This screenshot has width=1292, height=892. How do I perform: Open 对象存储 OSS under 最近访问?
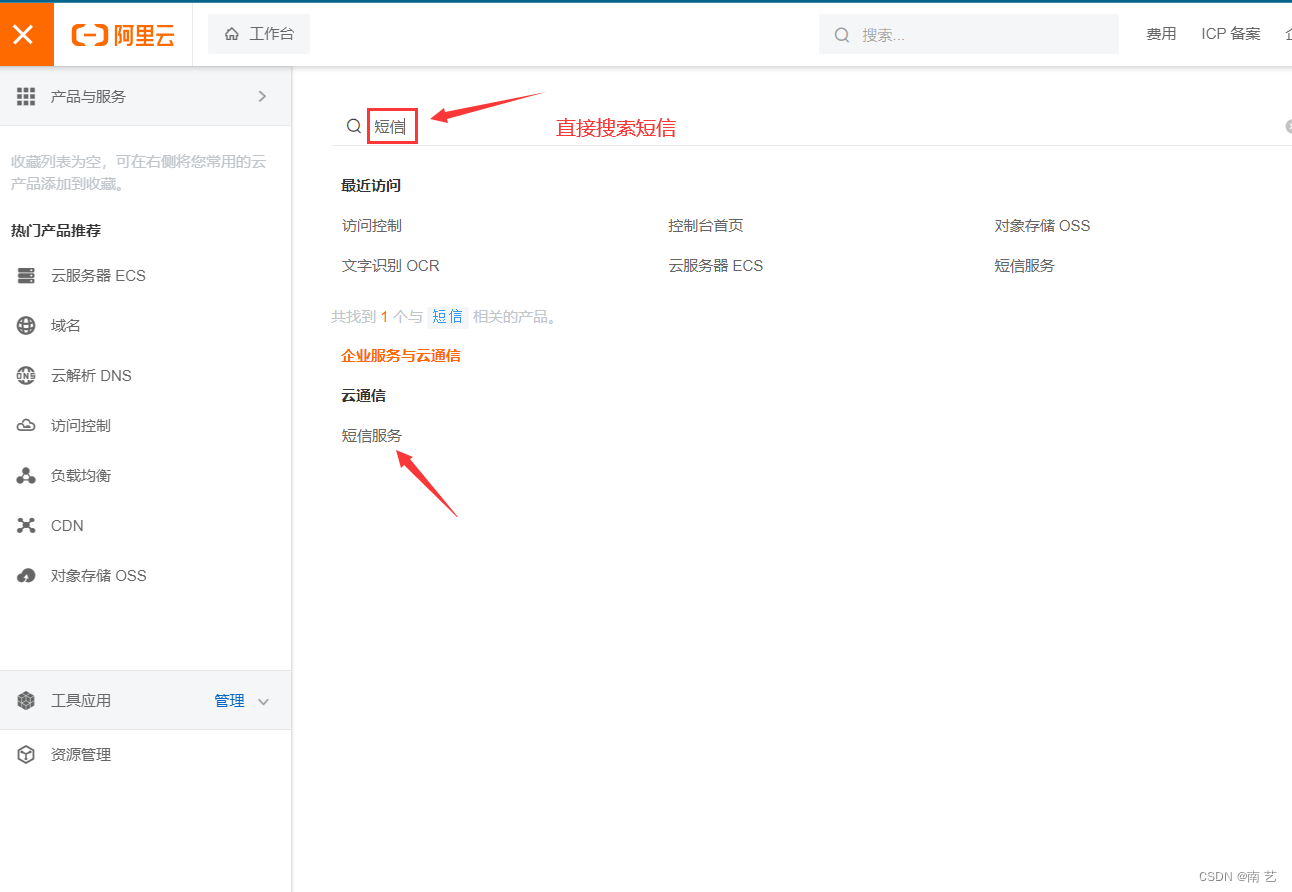1042,226
